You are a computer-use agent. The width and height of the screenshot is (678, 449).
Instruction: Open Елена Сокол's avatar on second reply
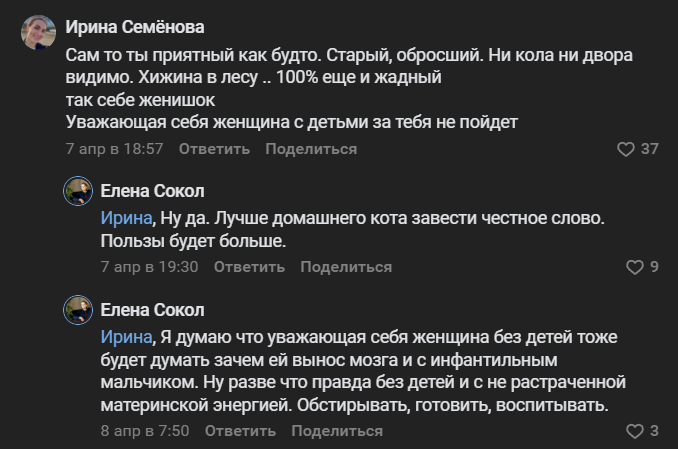(78, 310)
